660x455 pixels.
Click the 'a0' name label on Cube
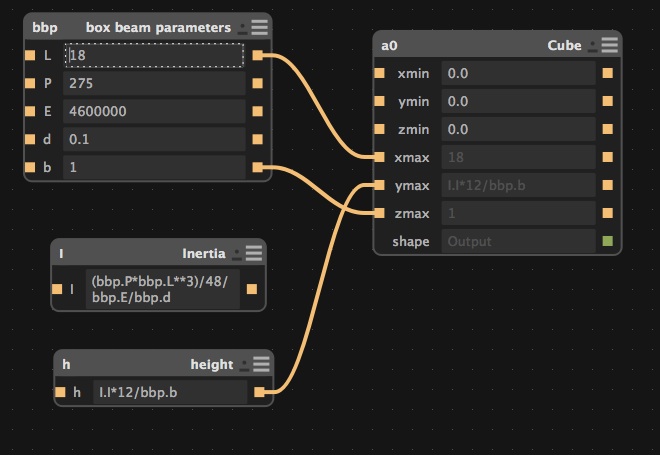(390, 46)
